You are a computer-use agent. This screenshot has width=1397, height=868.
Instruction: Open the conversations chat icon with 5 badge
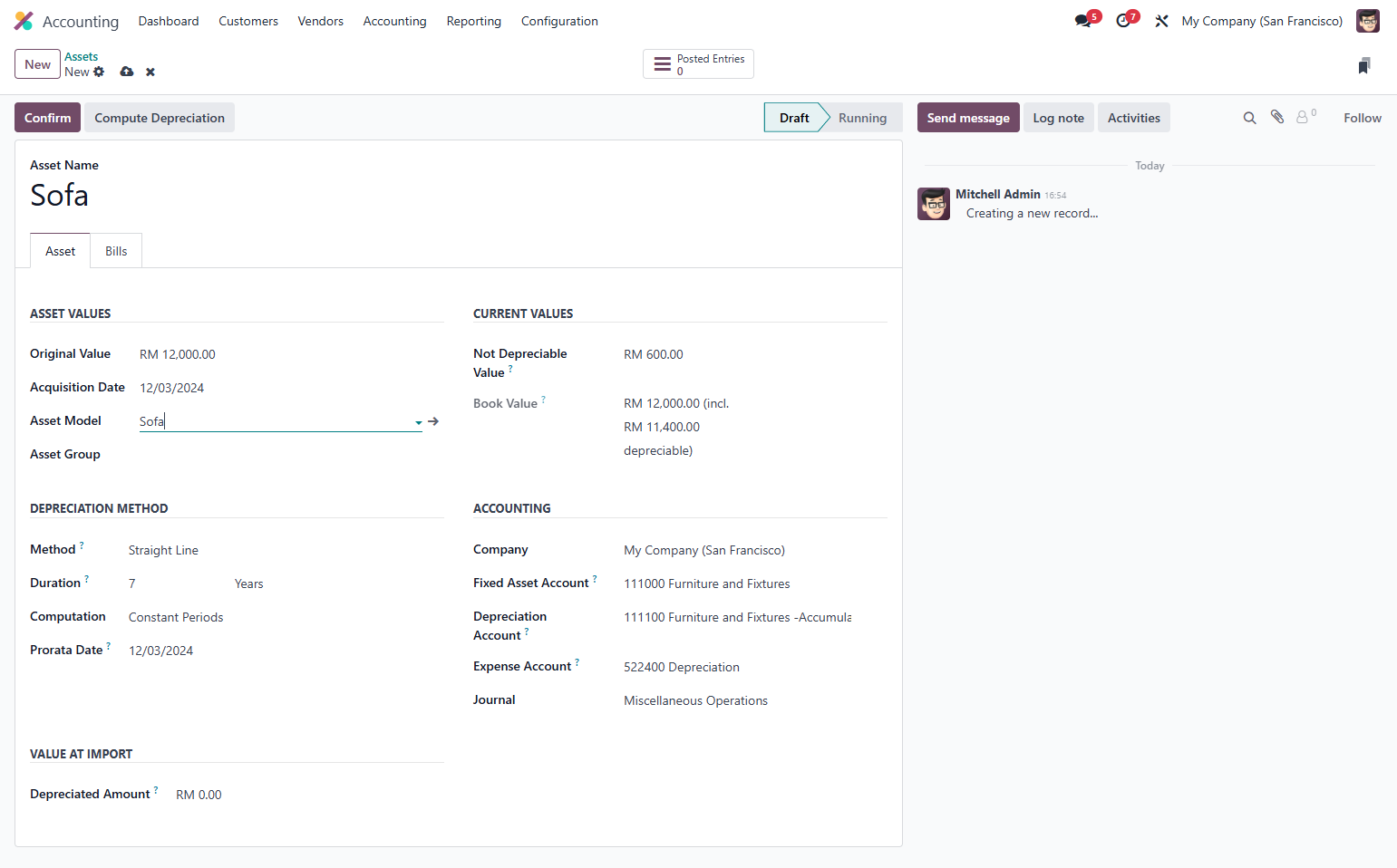click(1084, 20)
